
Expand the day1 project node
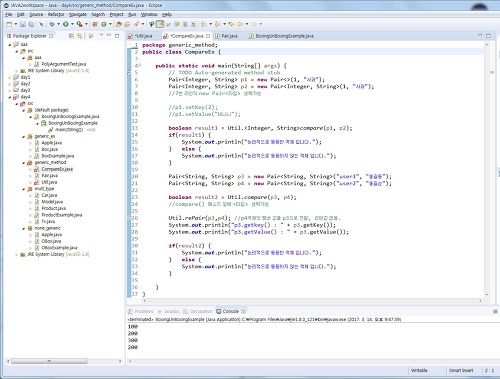[10, 77]
